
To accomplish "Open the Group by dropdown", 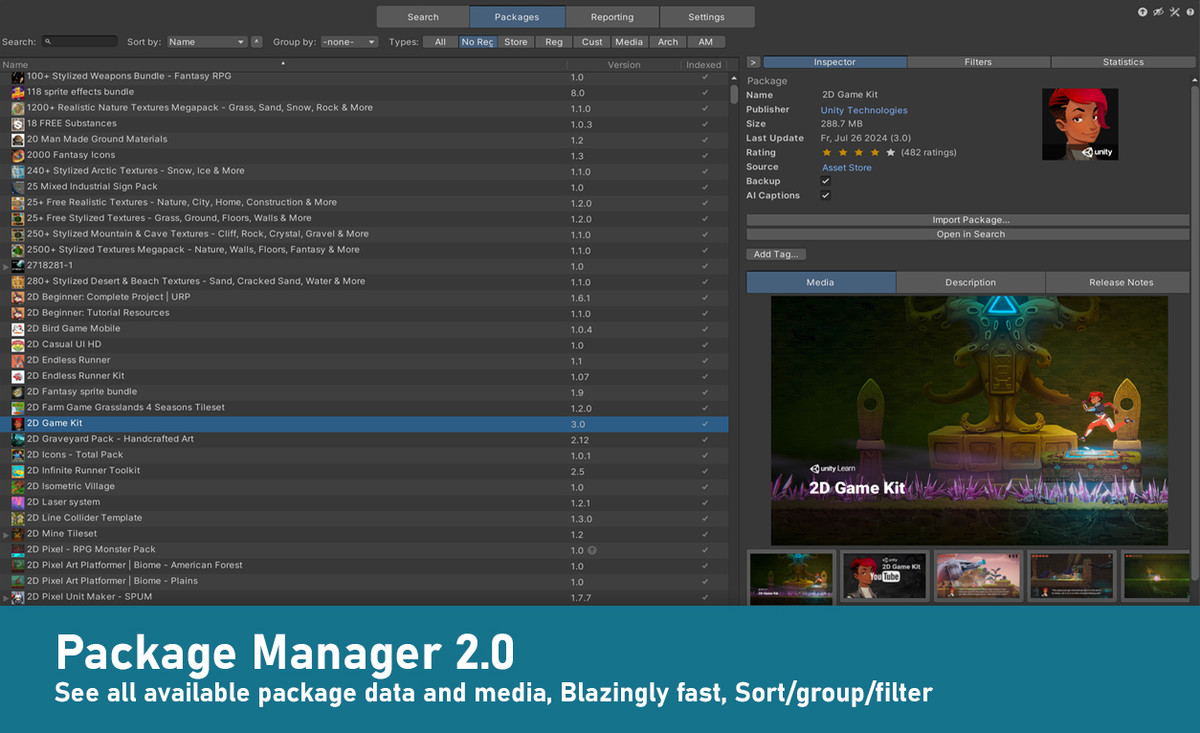I will [x=350, y=42].
